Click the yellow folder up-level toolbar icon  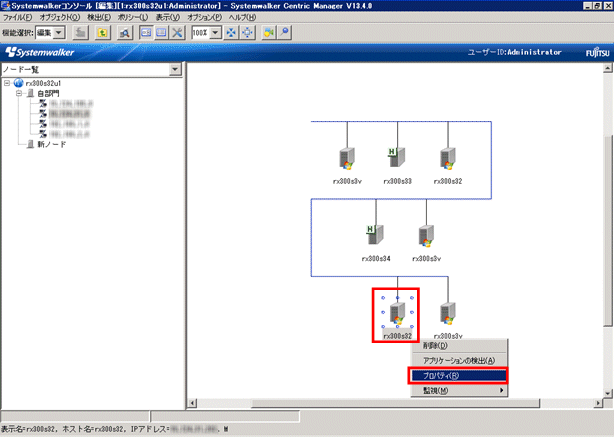[x=103, y=33]
